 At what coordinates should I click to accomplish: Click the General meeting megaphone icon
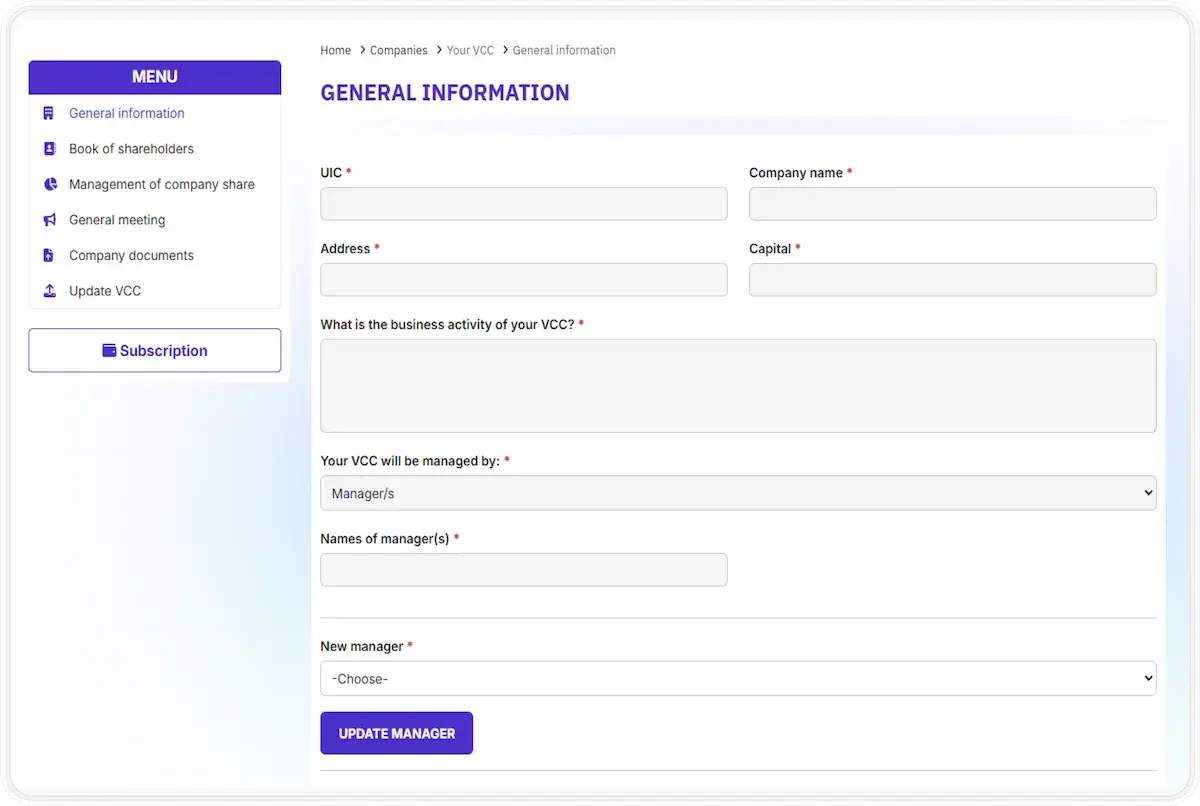[x=48, y=219]
